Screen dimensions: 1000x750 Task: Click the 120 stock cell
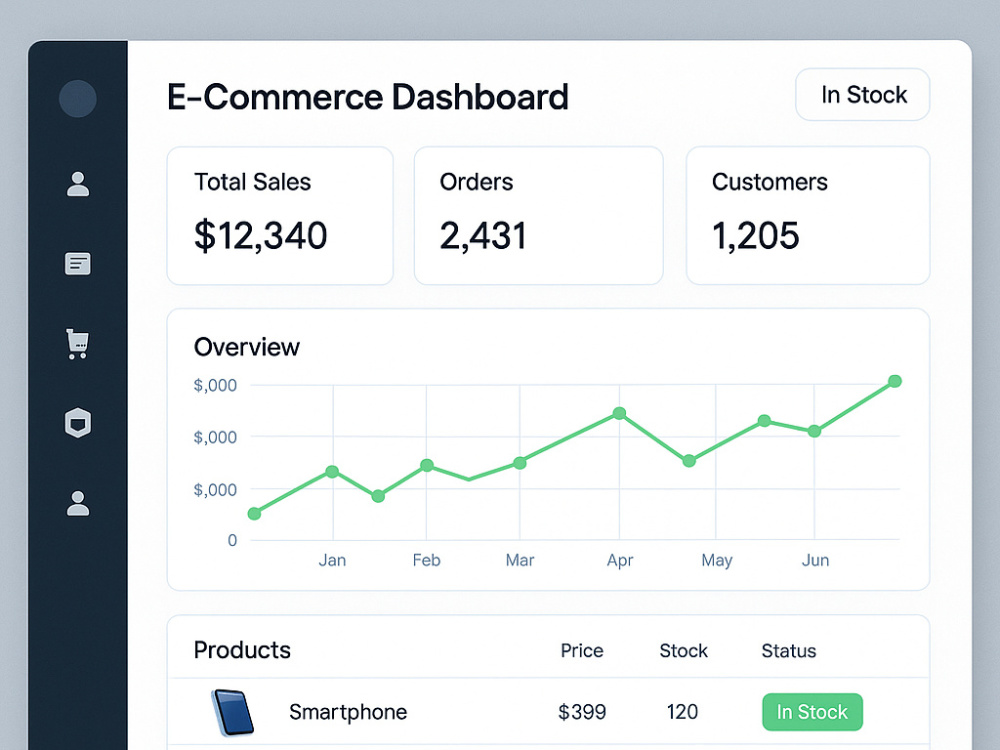(x=682, y=712)
